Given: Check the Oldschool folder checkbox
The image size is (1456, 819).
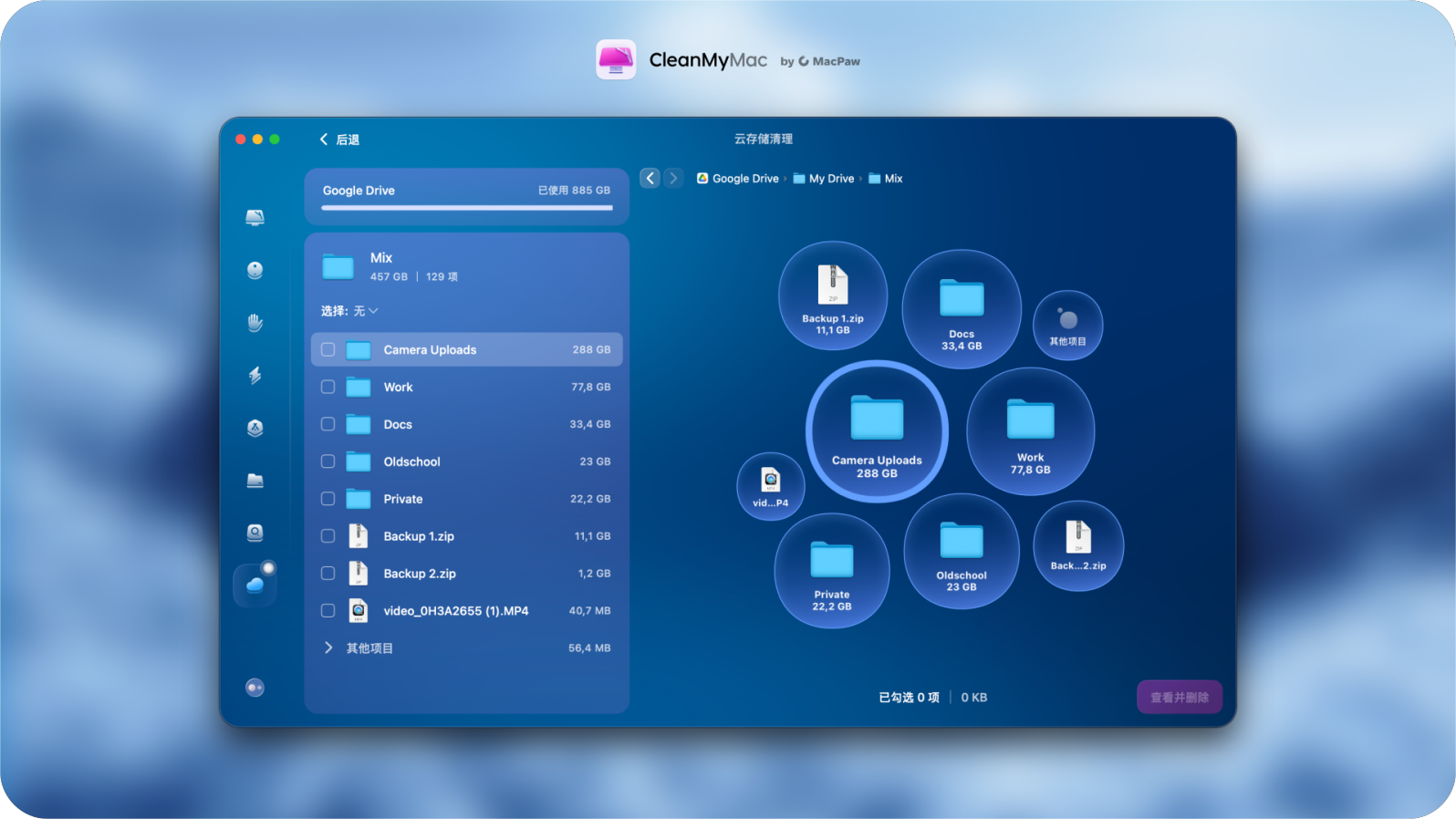Looking at the screenshot, I should (x=328, y=461).
